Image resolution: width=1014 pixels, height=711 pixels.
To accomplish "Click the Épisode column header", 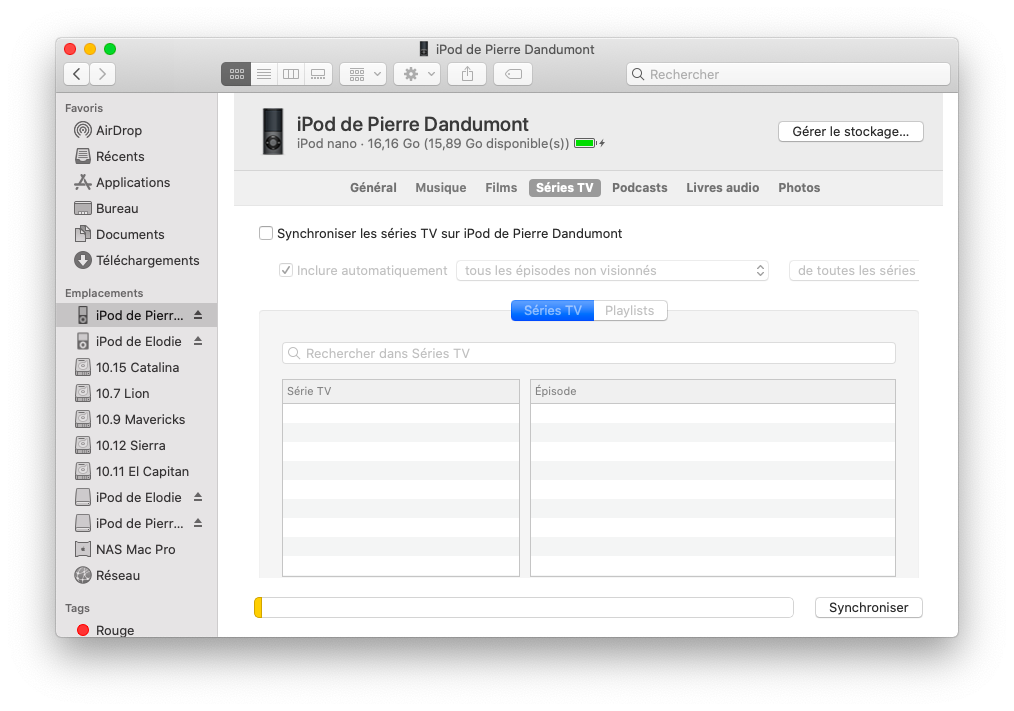I will [x=713, y=391].
